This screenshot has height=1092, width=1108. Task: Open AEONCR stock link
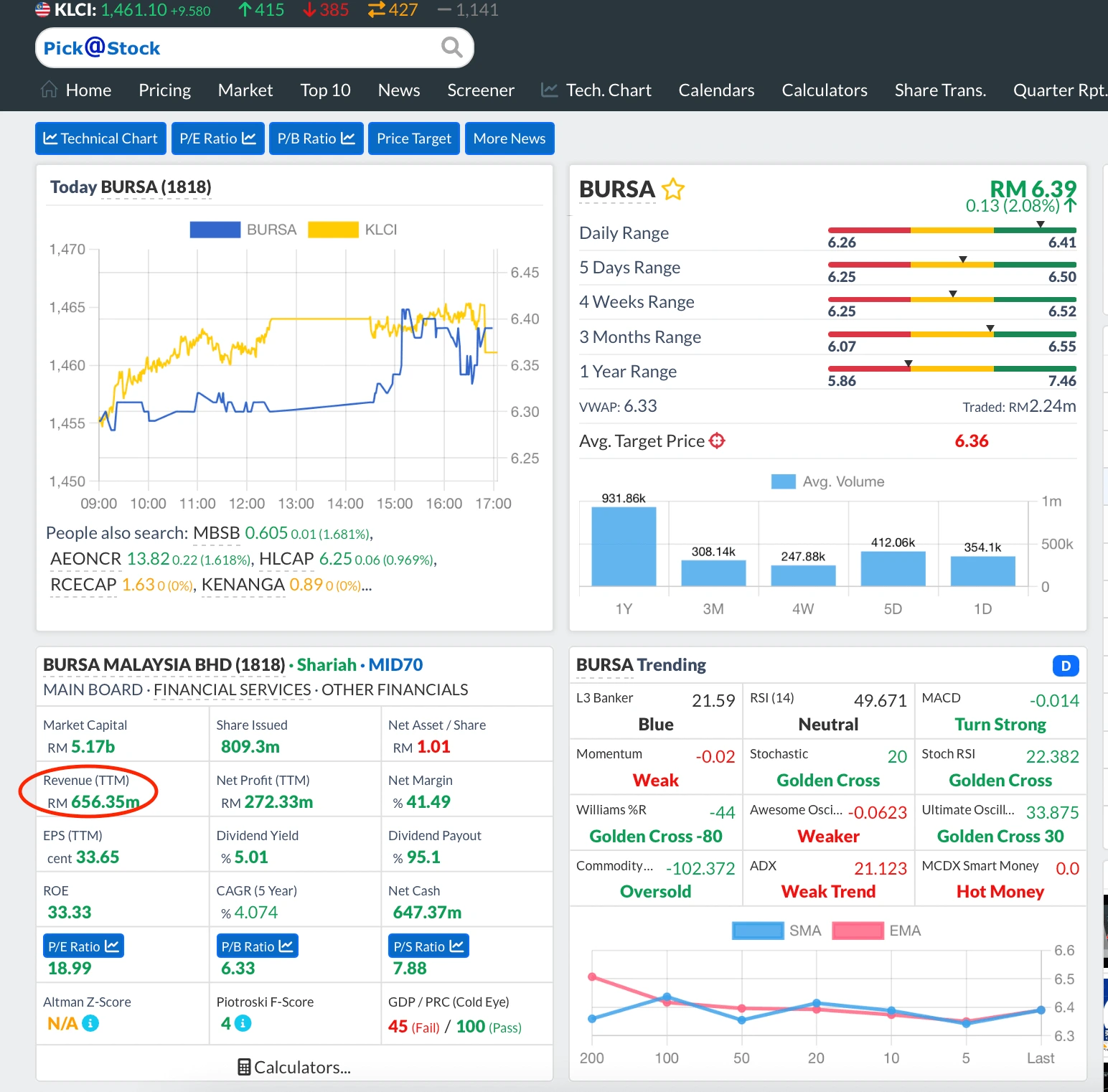pyautogui.click(x=86, y=559)
